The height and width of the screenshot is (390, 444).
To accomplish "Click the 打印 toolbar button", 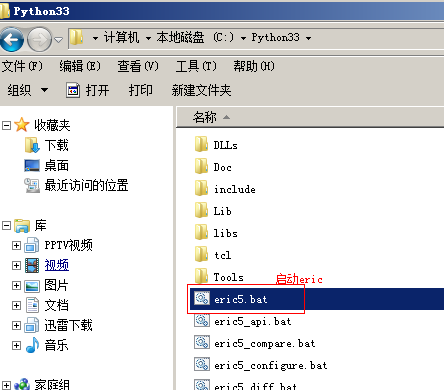I will coord(141,90).
